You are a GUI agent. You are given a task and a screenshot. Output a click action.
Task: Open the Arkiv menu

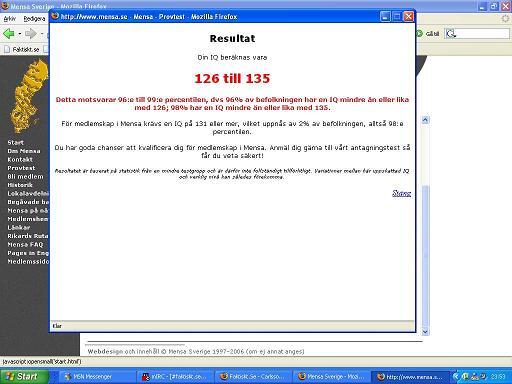pyautogui.click(x=9, y=19)
